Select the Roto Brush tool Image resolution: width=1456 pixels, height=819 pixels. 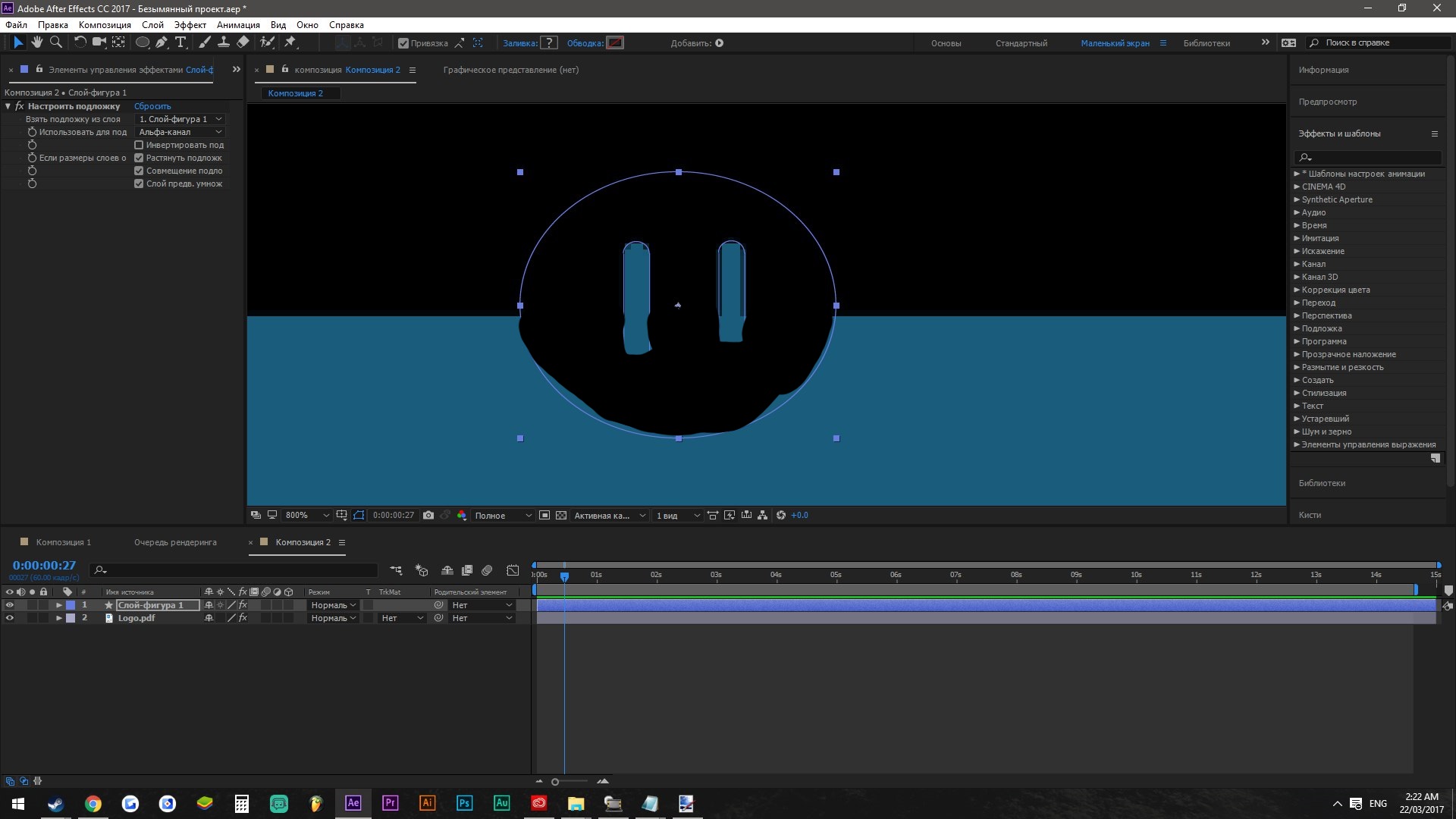click(x=267, y=42)
